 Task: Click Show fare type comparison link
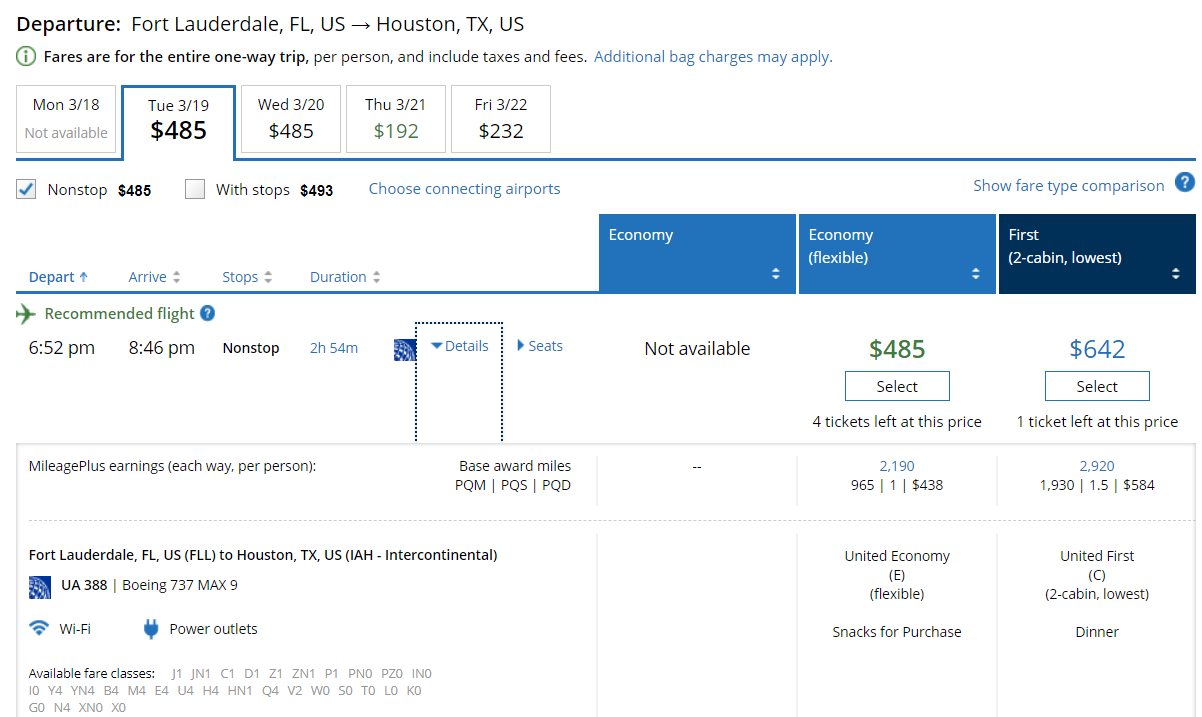[x=1069, y=186]
